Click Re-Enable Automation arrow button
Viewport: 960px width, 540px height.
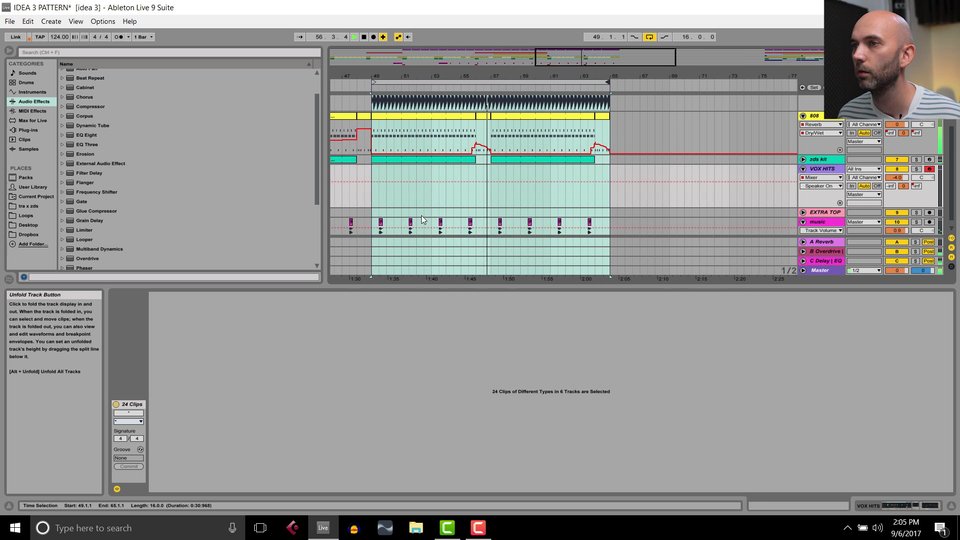point(408,37)
